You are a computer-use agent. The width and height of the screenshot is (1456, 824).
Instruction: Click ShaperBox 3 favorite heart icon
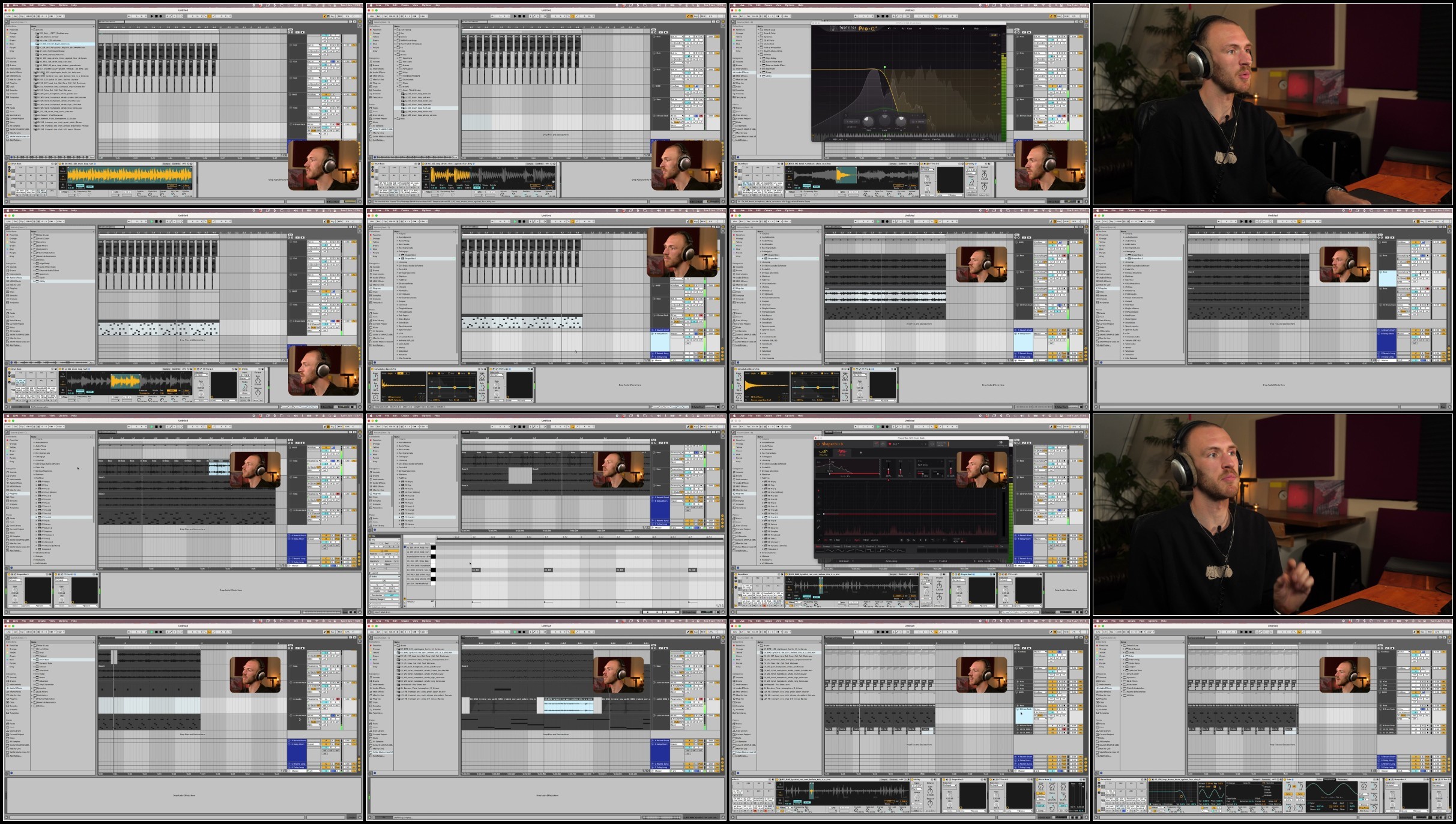click(890, 444)
